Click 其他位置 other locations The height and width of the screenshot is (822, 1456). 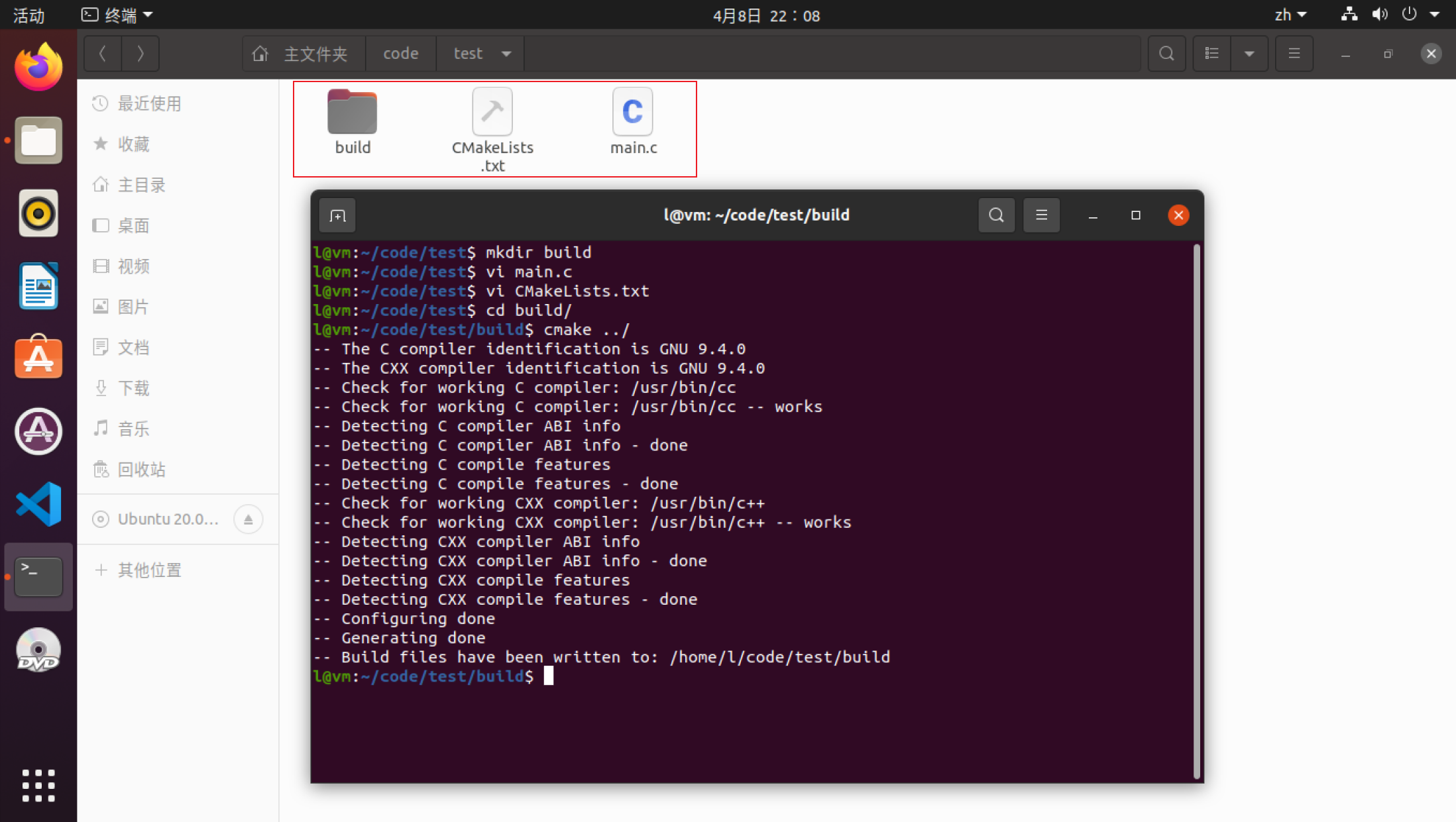pos(149,570)
